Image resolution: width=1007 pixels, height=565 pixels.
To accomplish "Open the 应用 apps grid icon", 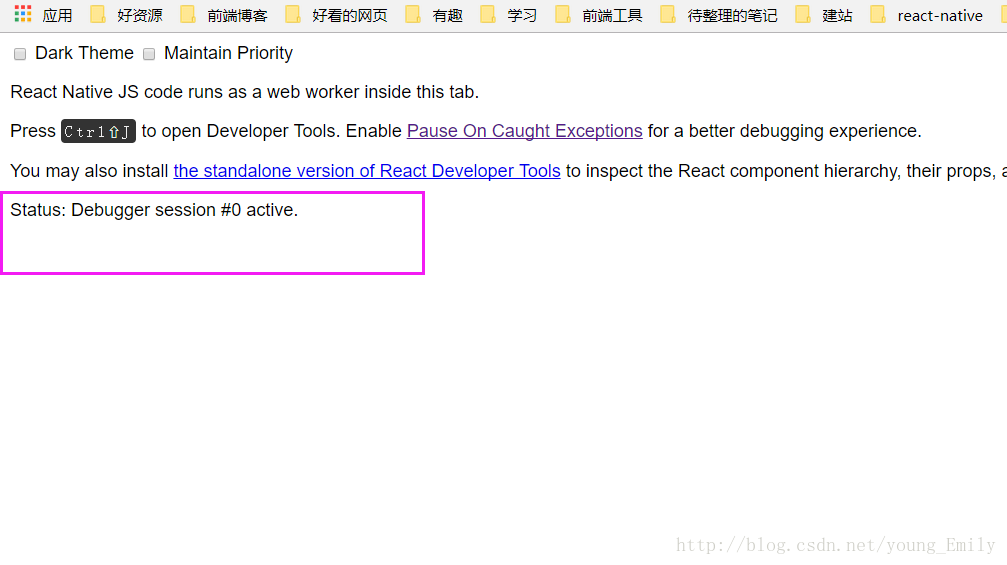I will coord(23,14).
